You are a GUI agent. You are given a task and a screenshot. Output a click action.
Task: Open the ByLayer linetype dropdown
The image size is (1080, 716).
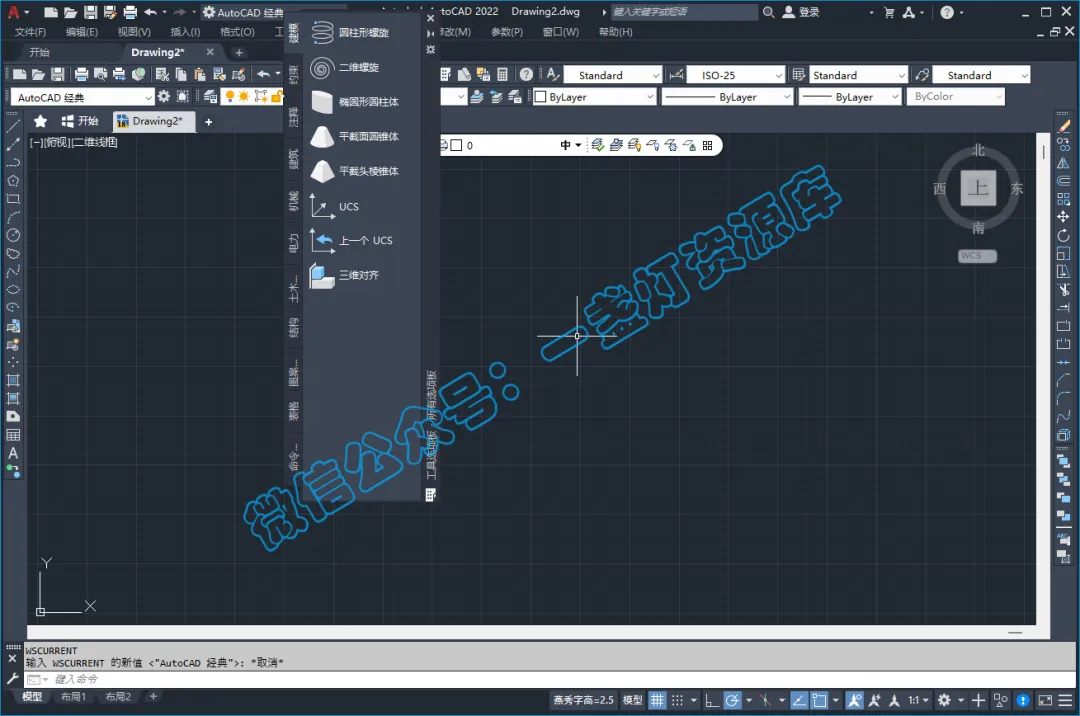click(x=727, y=97)
